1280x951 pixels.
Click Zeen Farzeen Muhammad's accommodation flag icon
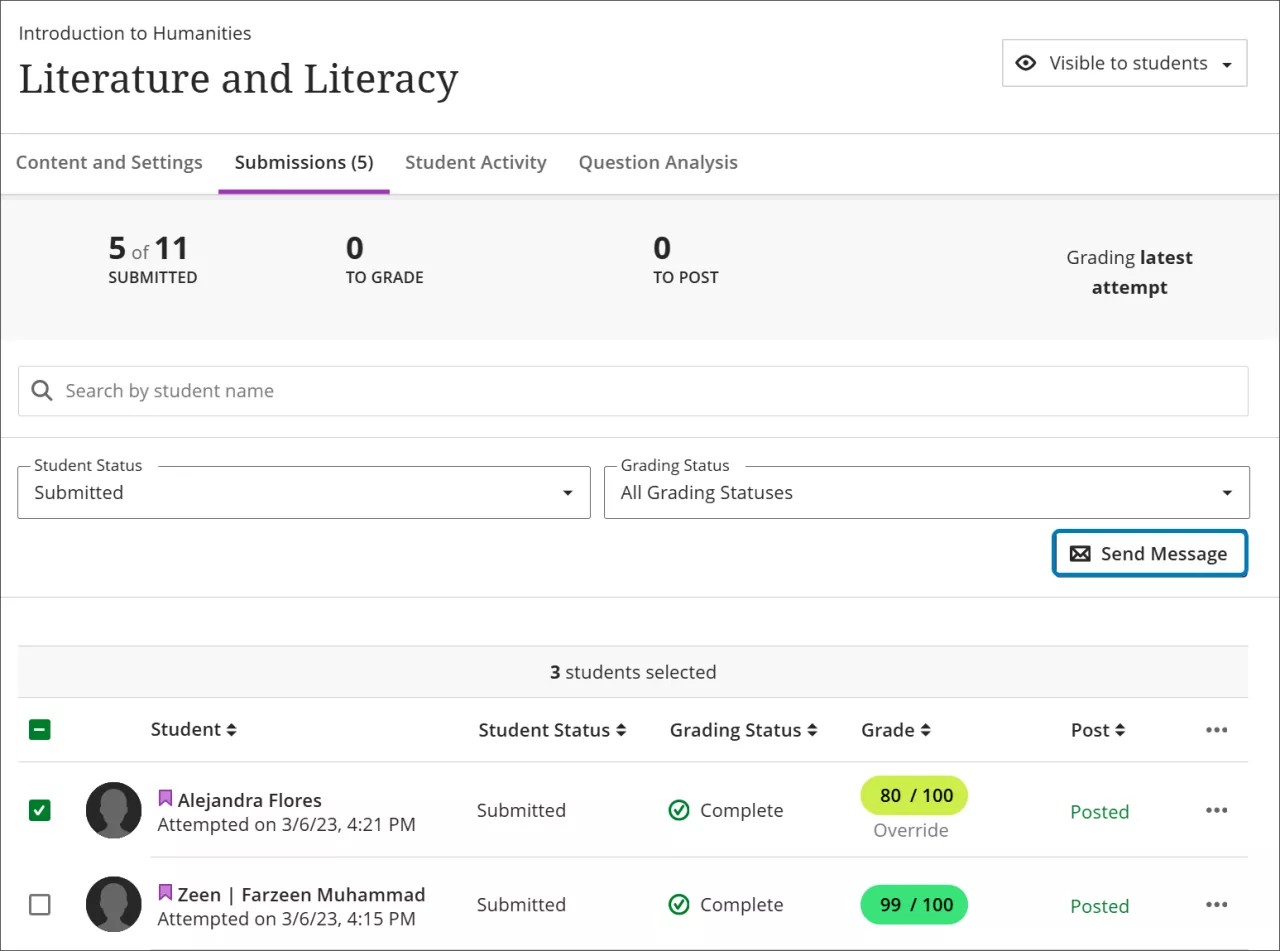pyautogui.click(x=164, y=891)
